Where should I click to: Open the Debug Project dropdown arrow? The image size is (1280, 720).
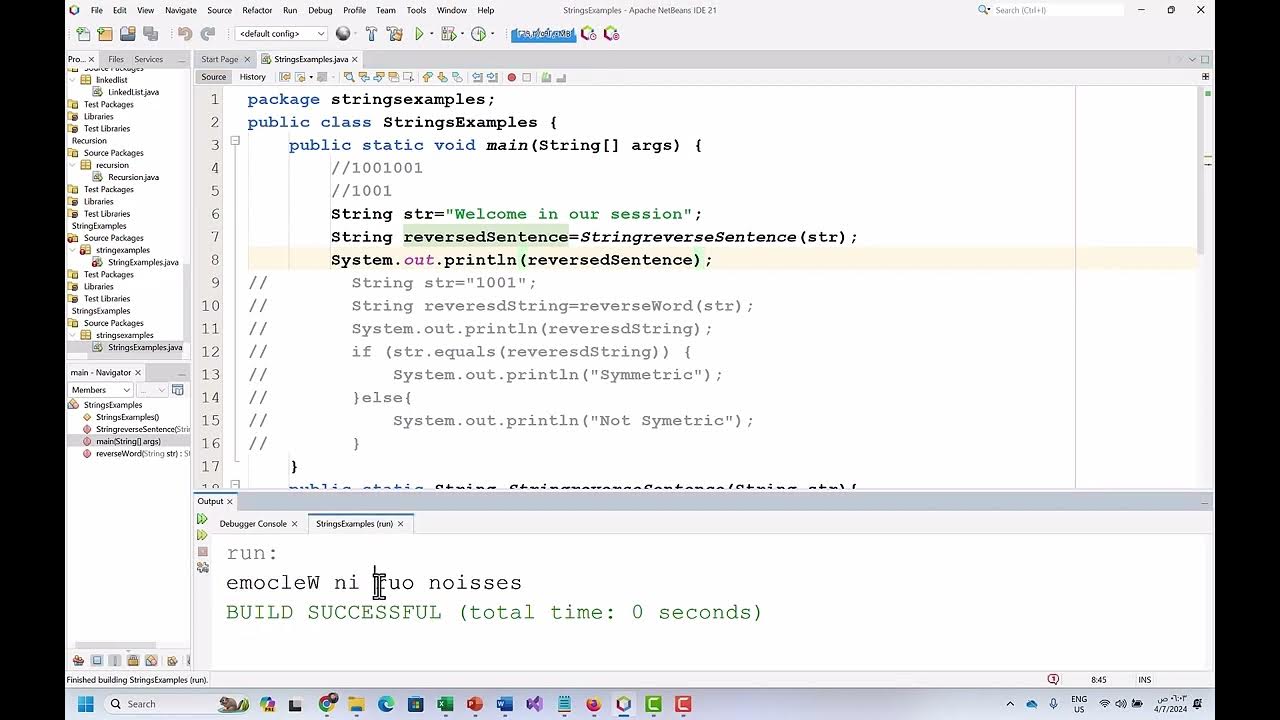(x=463, y=34)
